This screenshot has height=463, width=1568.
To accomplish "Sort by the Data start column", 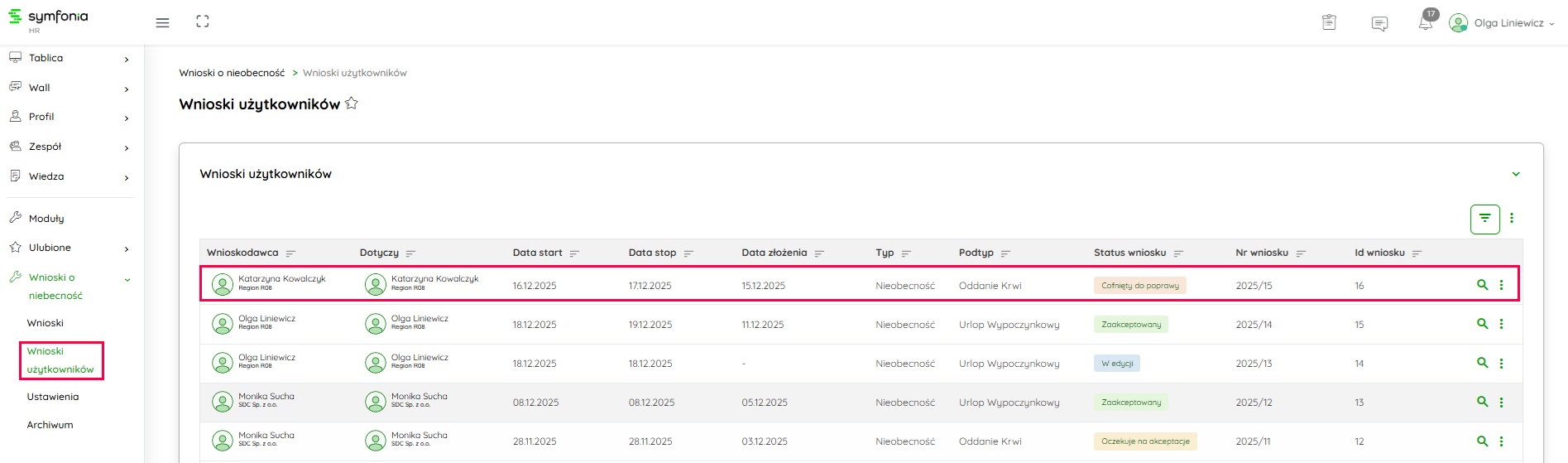I will [x=574, y=253].
